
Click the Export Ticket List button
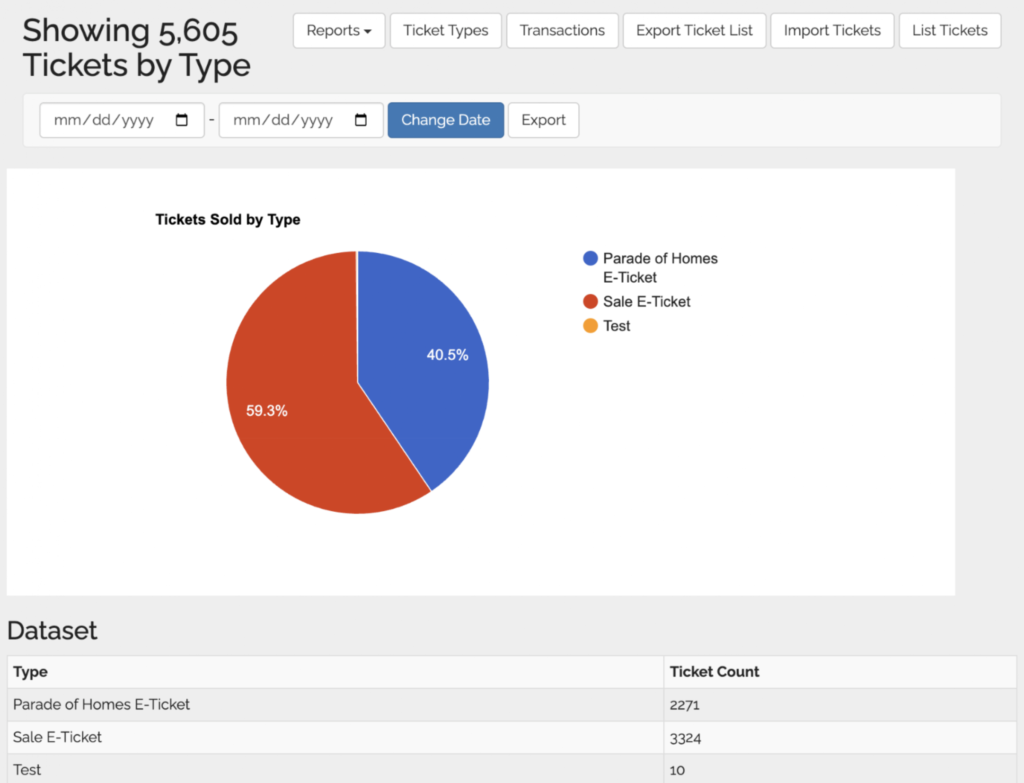694,30
